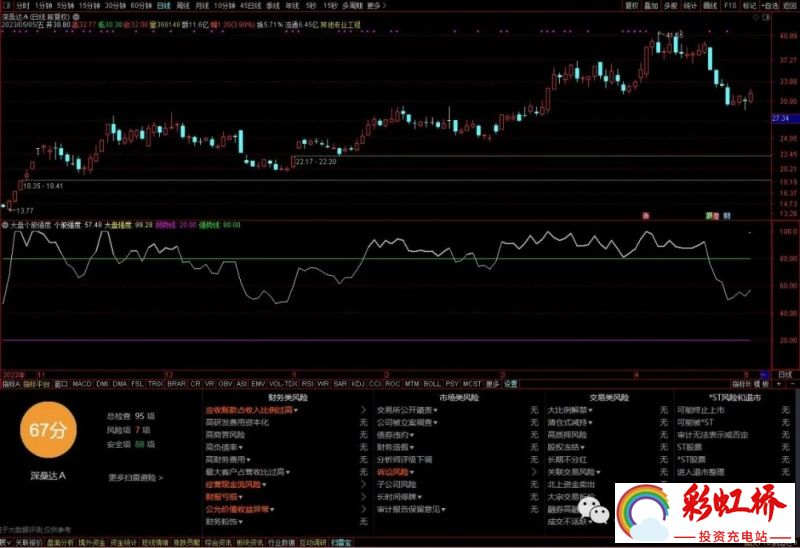Select the RSI indicator

pyautogui.click(x=308, y=384)
